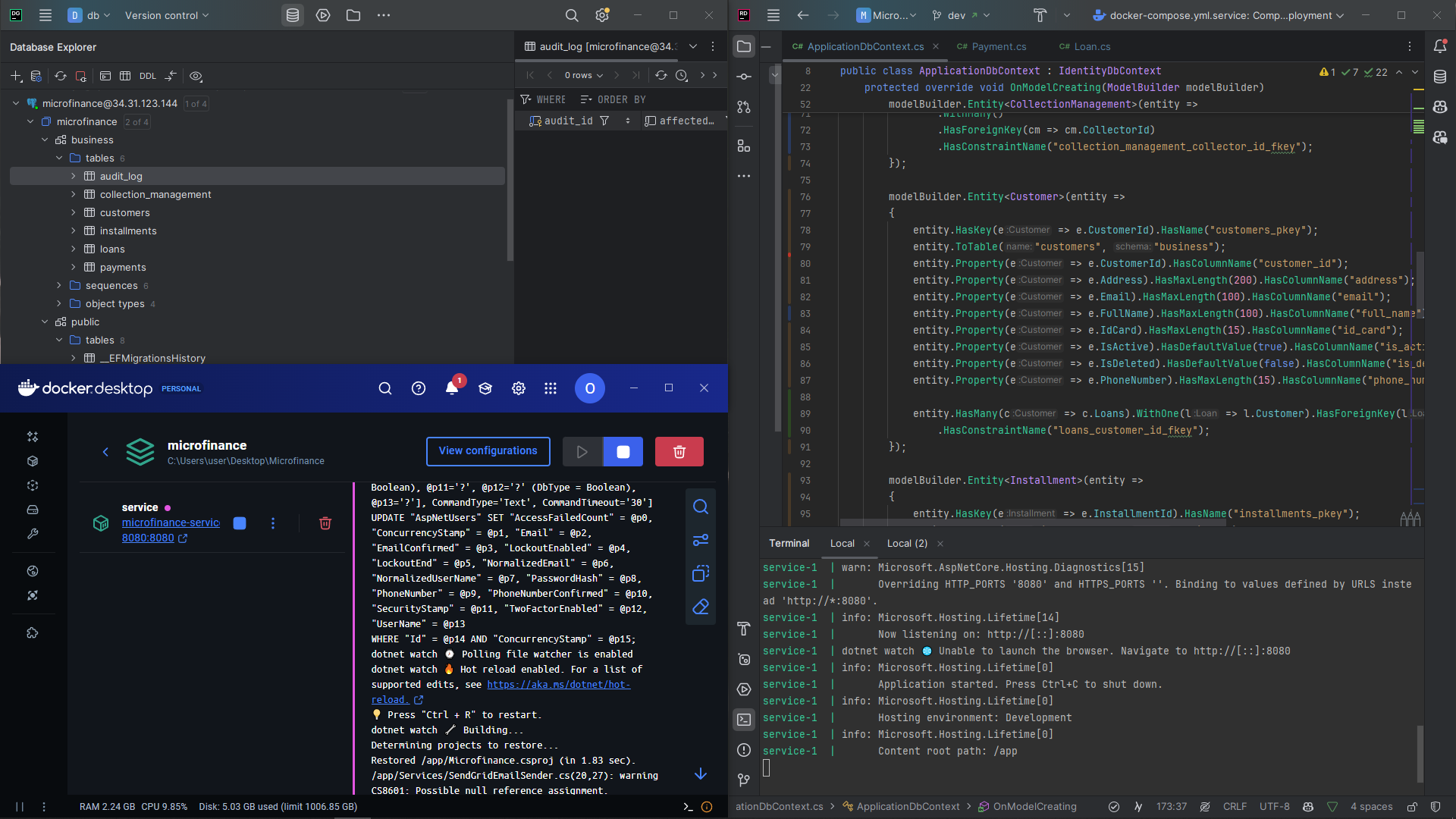Image resolution: width=1456 pixels, height=819 pixels.
Task: Open Version control dropdown in DataGrip
Action: (167, 15)
